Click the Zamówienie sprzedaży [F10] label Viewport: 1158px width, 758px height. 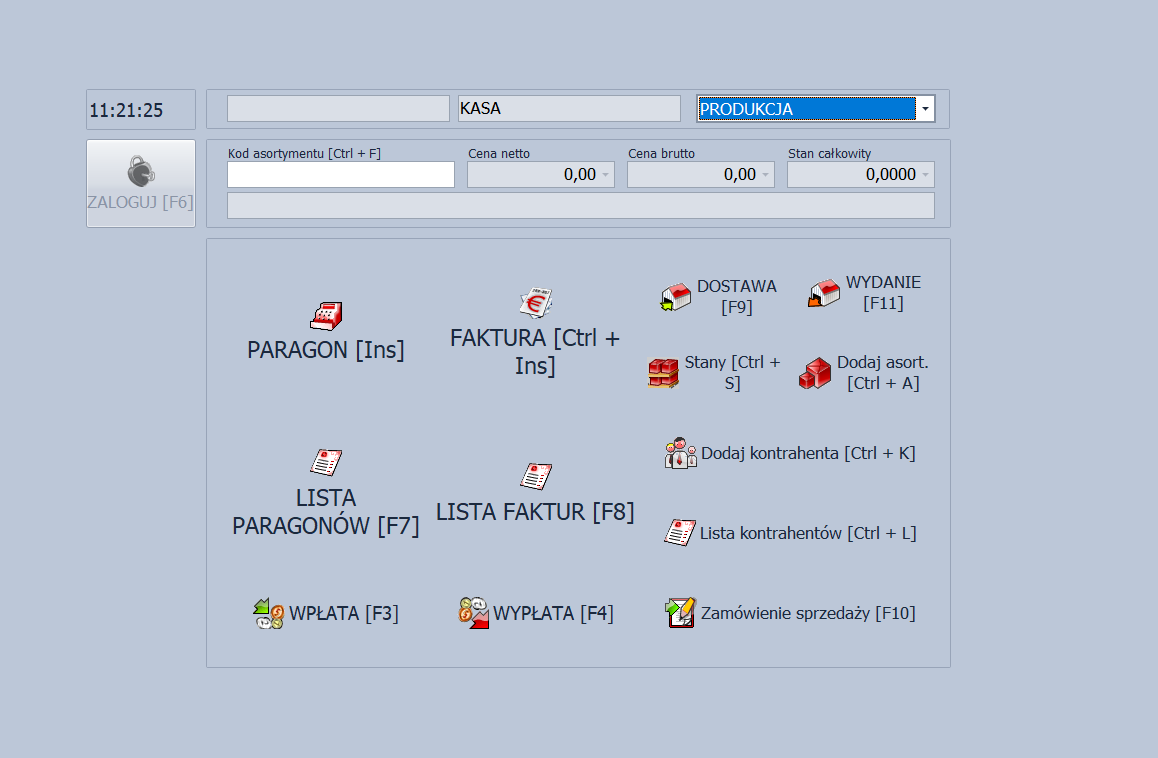(808, 613)
